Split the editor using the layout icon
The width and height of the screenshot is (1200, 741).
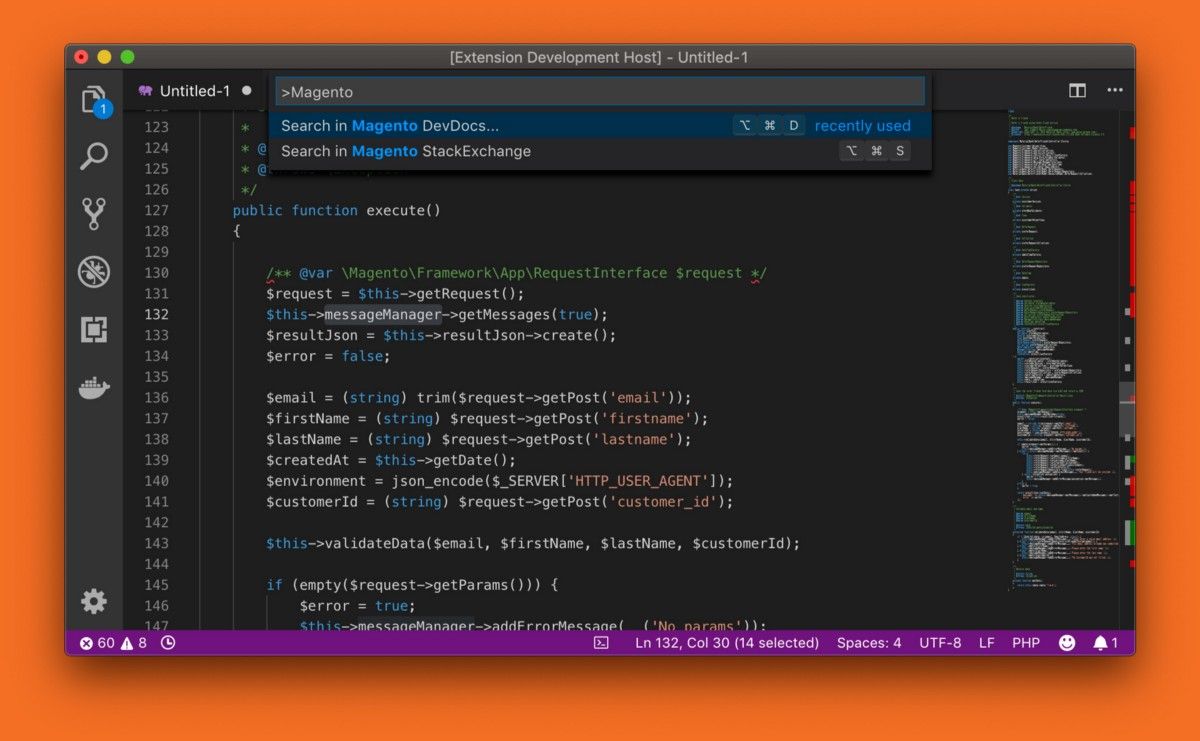(x=1077, y=90)
